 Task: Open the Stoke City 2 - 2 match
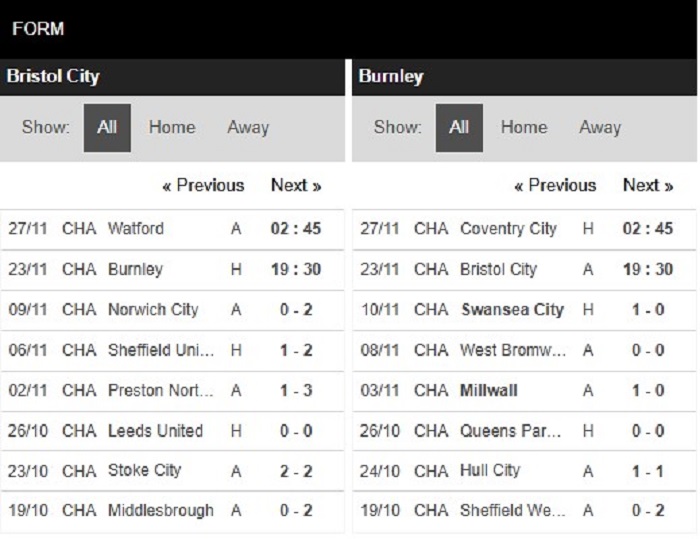click(172, 471)
